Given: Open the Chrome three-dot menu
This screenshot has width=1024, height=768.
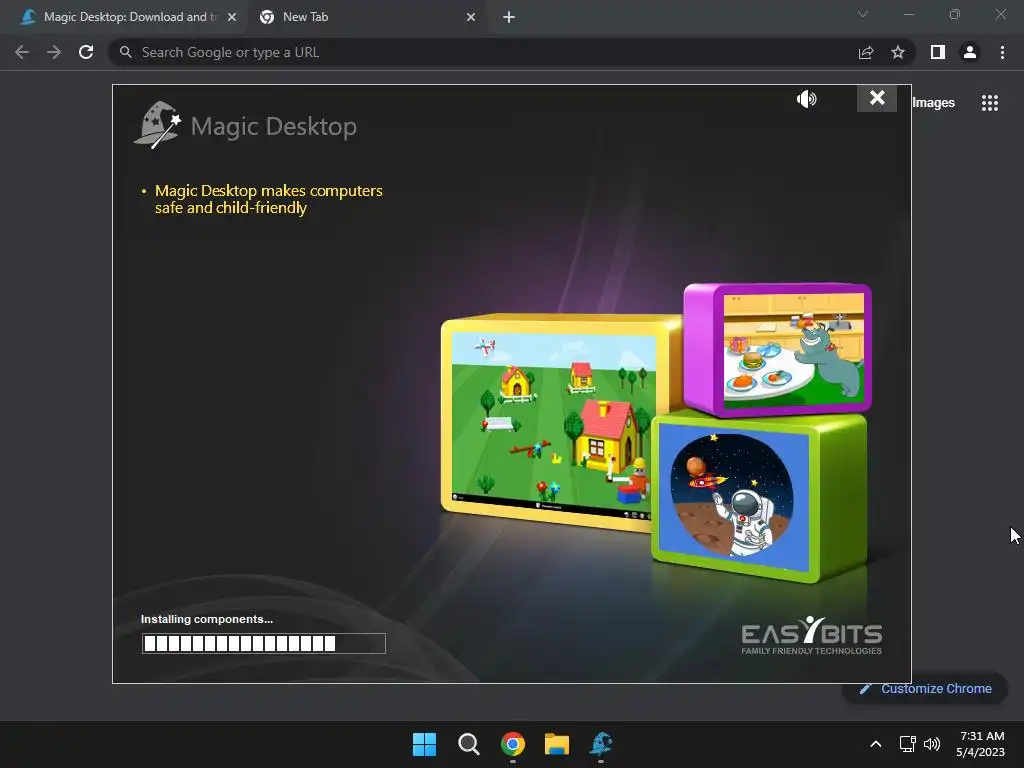Looking at the screenshot, I should [1002, 52].
